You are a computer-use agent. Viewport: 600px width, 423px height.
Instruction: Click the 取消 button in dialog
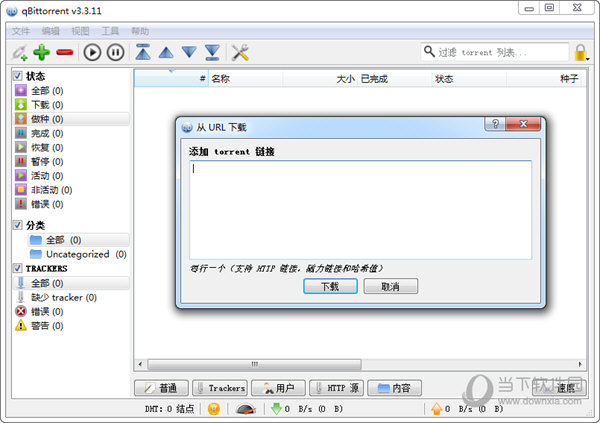[390, 286]
